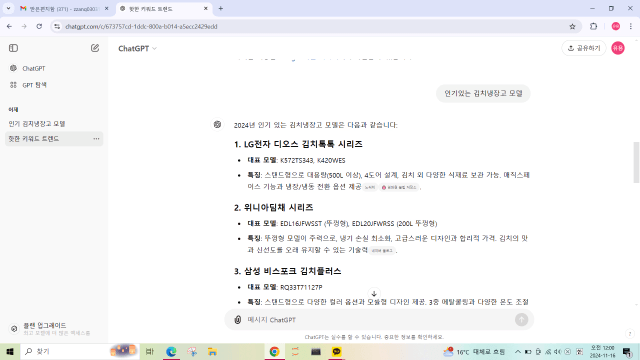Close the 핫한 키워드 트렌드 browser tab

coord(206,9)
